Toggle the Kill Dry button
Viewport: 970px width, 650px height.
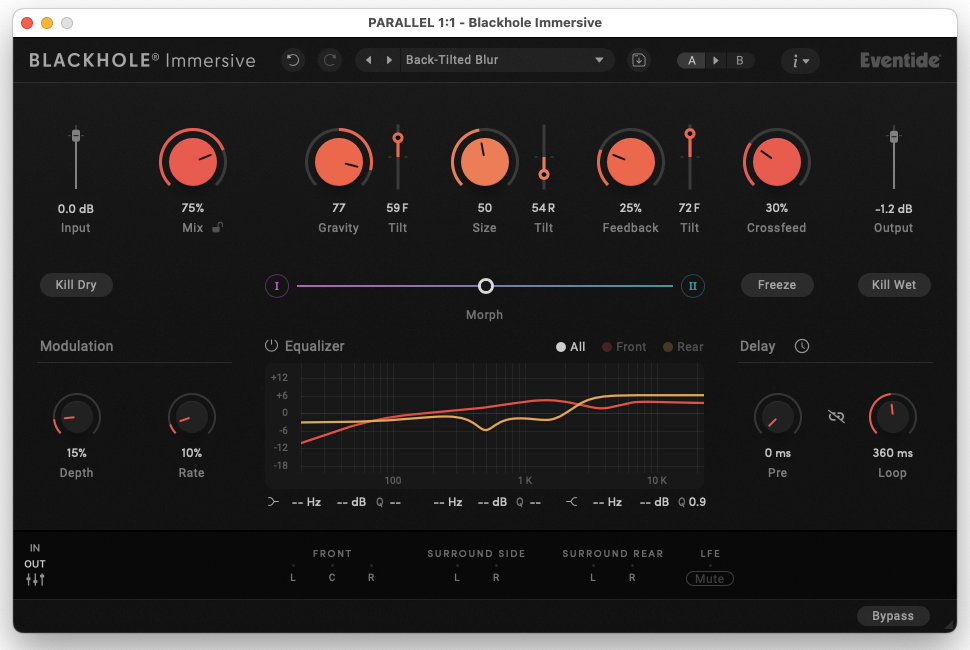pyautogui.click(x=76, y=284)
